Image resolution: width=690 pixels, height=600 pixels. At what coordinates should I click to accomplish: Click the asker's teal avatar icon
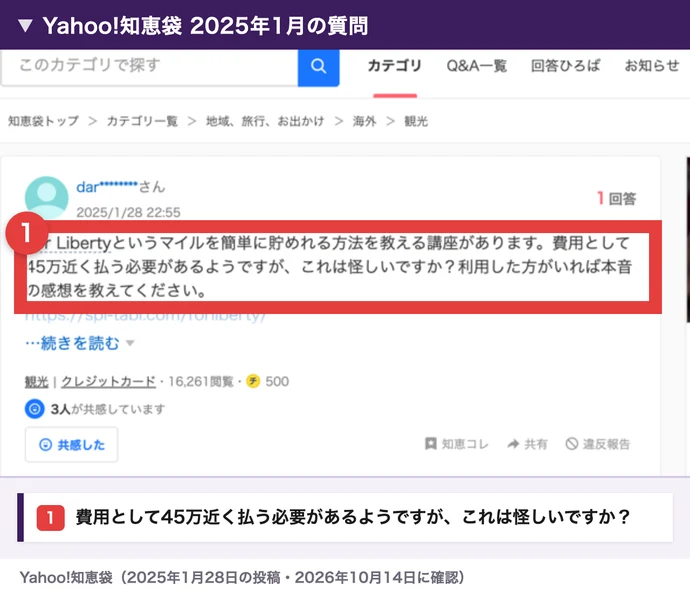tap(46, 197)
